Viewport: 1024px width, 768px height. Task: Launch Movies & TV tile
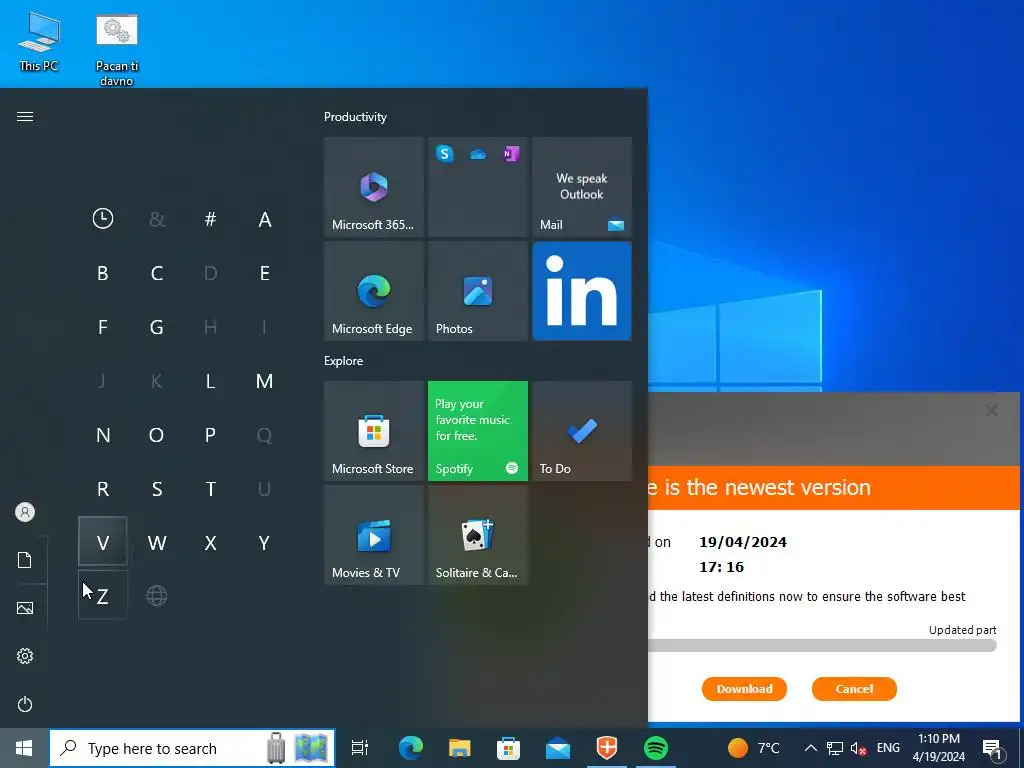pyautogui.click(x=374, y=535)
